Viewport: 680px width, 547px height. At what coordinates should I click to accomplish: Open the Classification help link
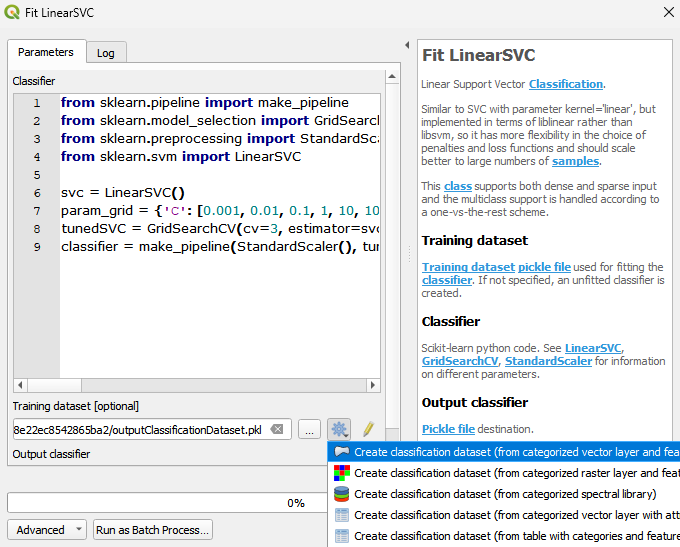click(x=566, y=84)
